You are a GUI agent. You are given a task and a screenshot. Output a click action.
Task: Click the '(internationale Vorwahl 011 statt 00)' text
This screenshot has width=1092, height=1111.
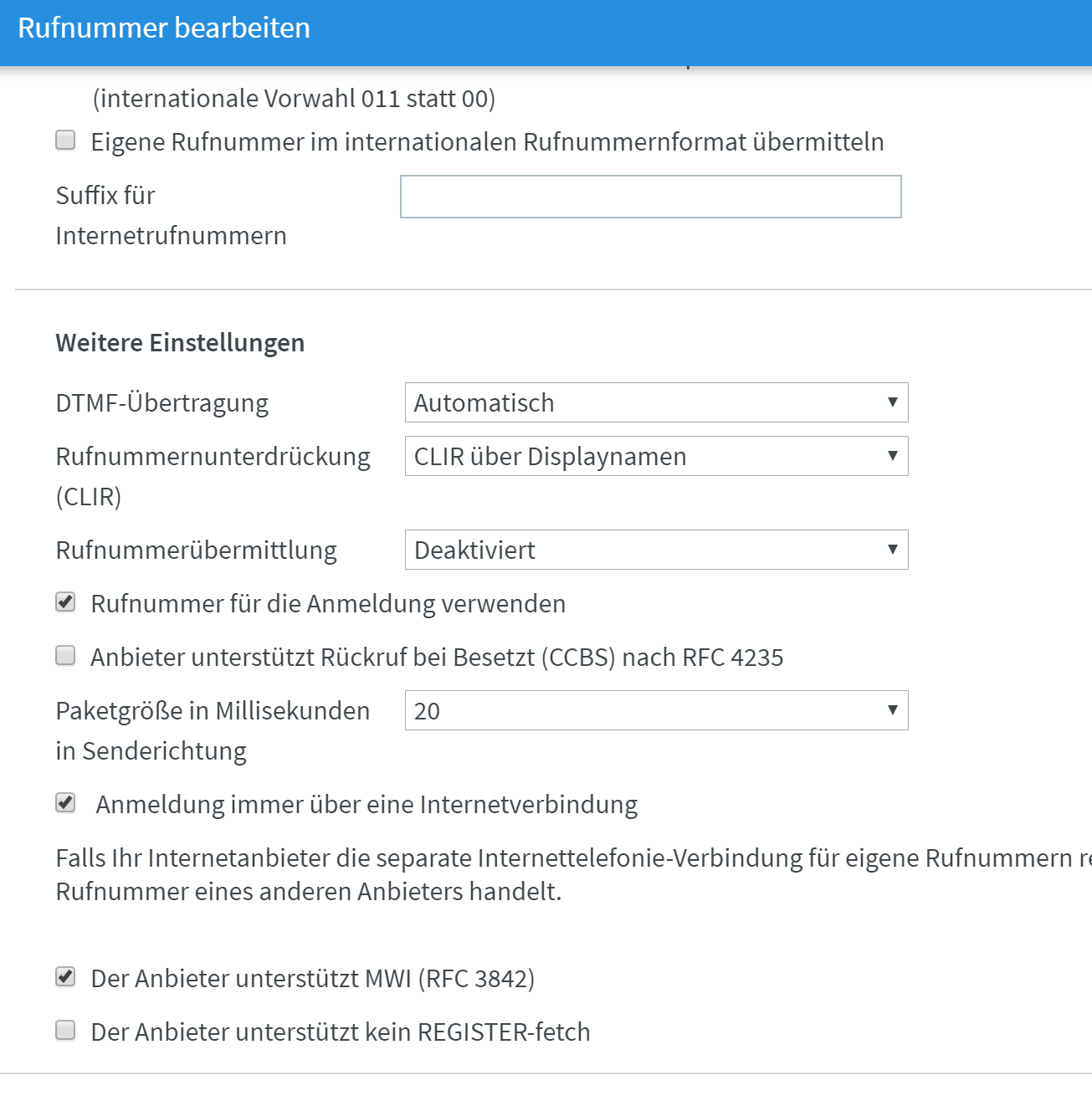click(x=294, y=99)
